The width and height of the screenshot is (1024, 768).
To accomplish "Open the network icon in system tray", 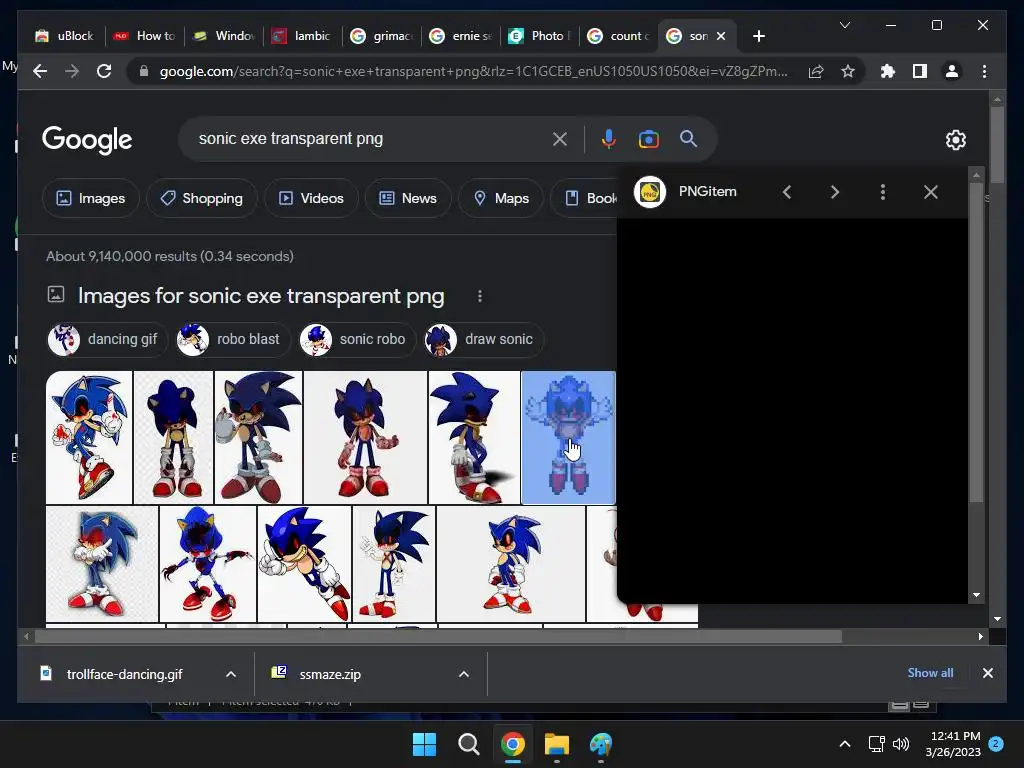I will (876, 744).
